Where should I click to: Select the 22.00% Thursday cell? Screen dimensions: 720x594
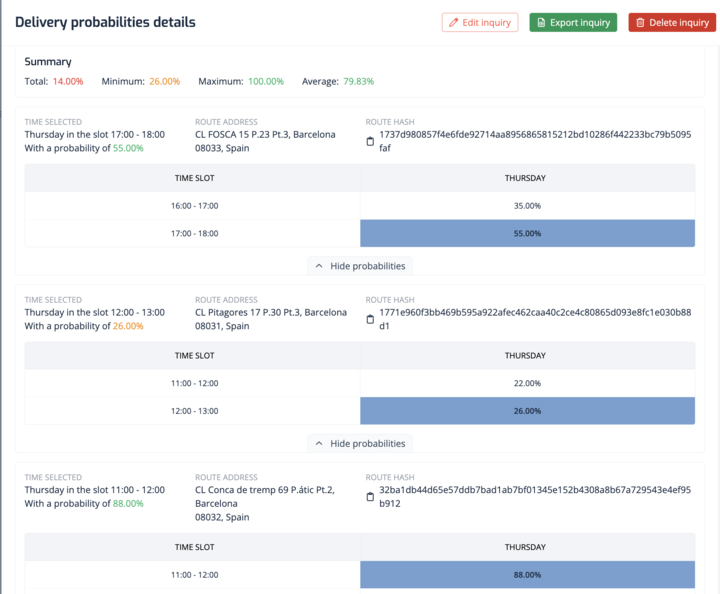pos(527,383)
